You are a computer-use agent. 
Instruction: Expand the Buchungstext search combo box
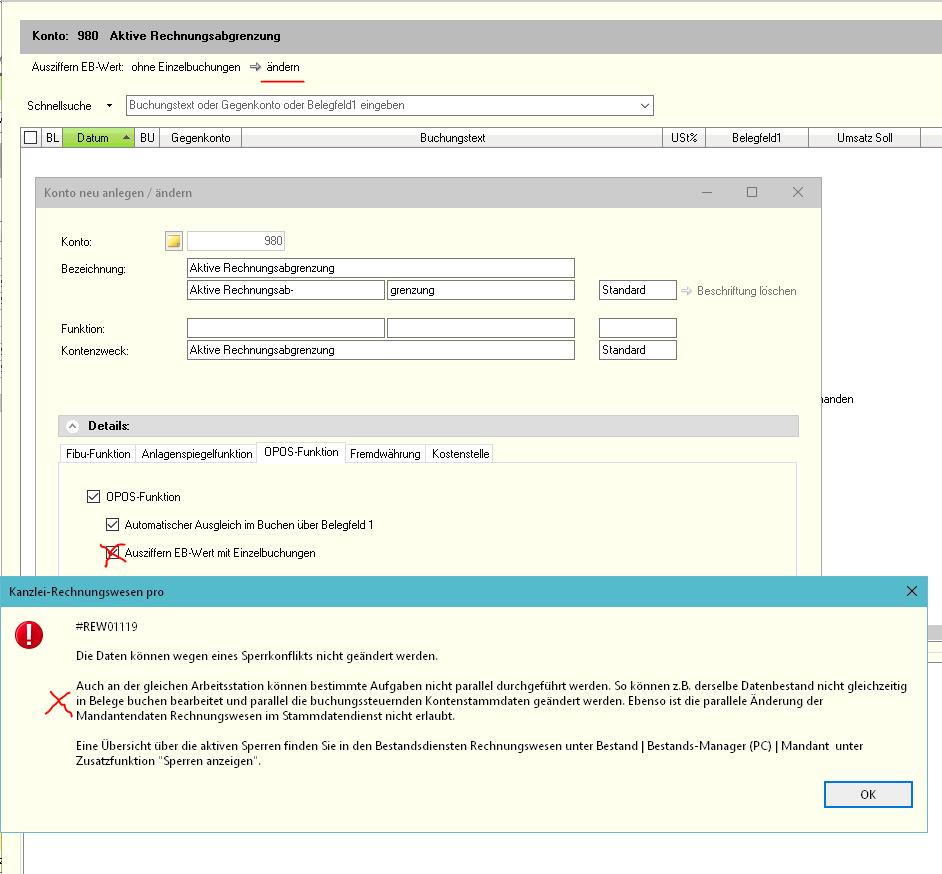(x=644, y=105)
